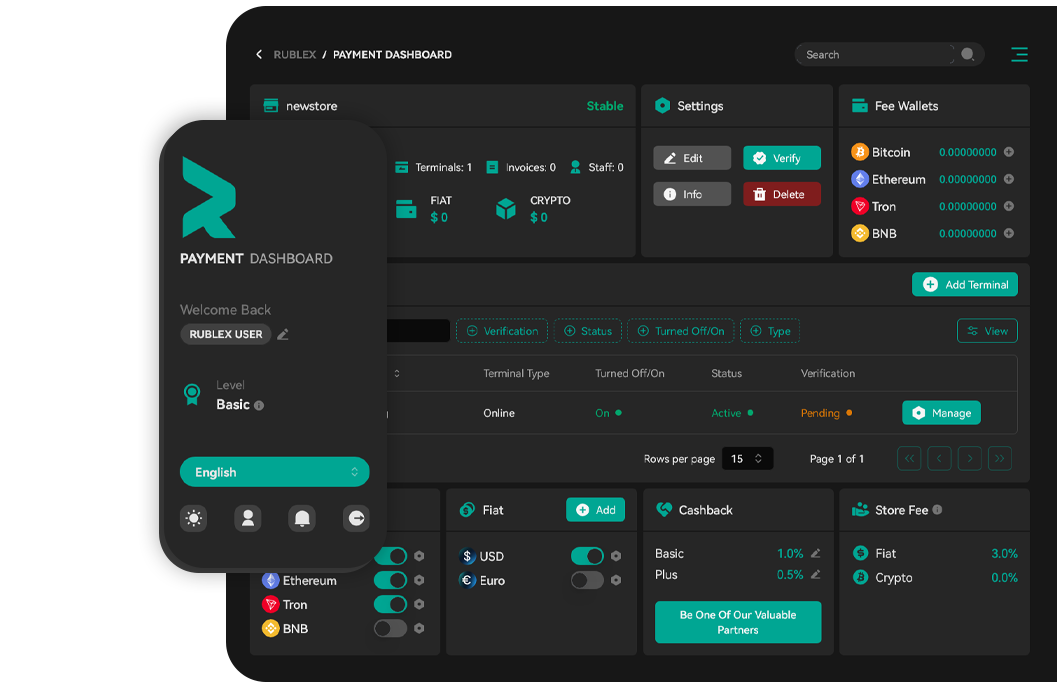Add funds to Bitcoin fee wallet
This screenshot has height=696, width=1057.
[1008, 152]
